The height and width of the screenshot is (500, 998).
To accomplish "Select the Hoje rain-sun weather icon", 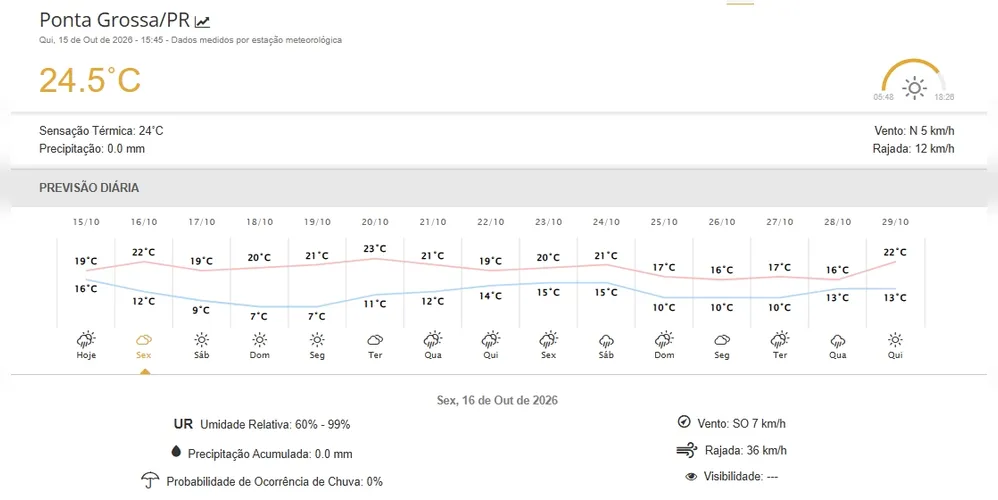I will pyautogui.click(x=86, y=339).
